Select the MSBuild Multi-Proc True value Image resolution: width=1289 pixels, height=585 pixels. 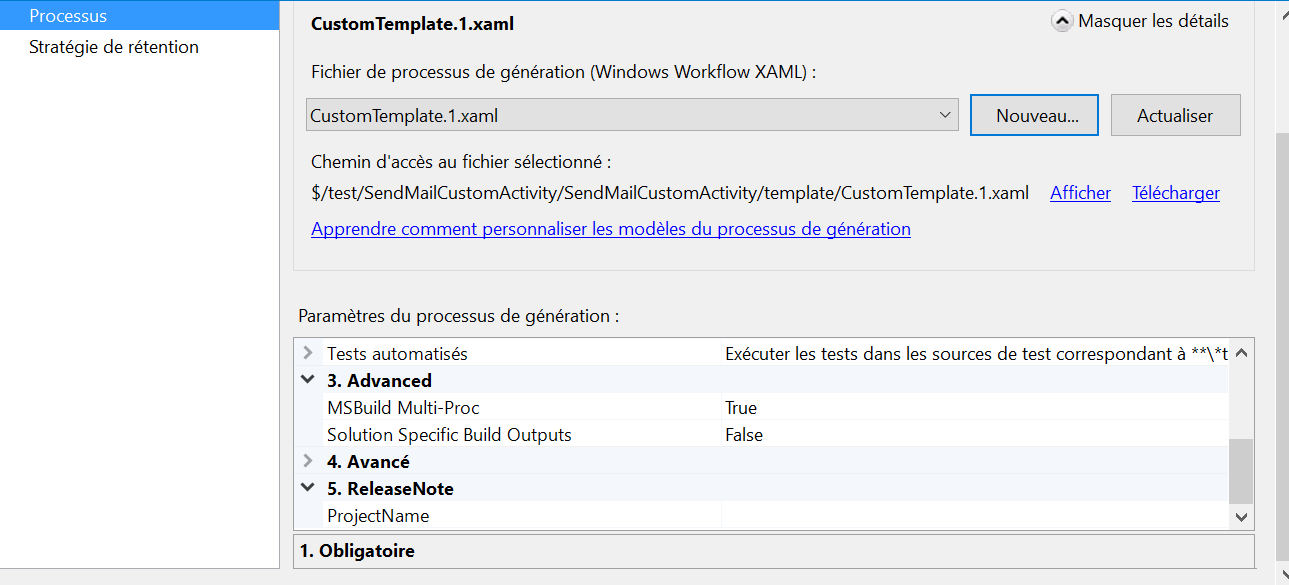[x=975, y=408]
